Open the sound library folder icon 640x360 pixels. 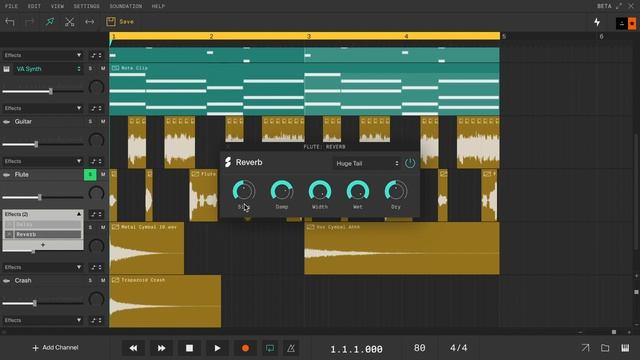(x=605, y=348)
